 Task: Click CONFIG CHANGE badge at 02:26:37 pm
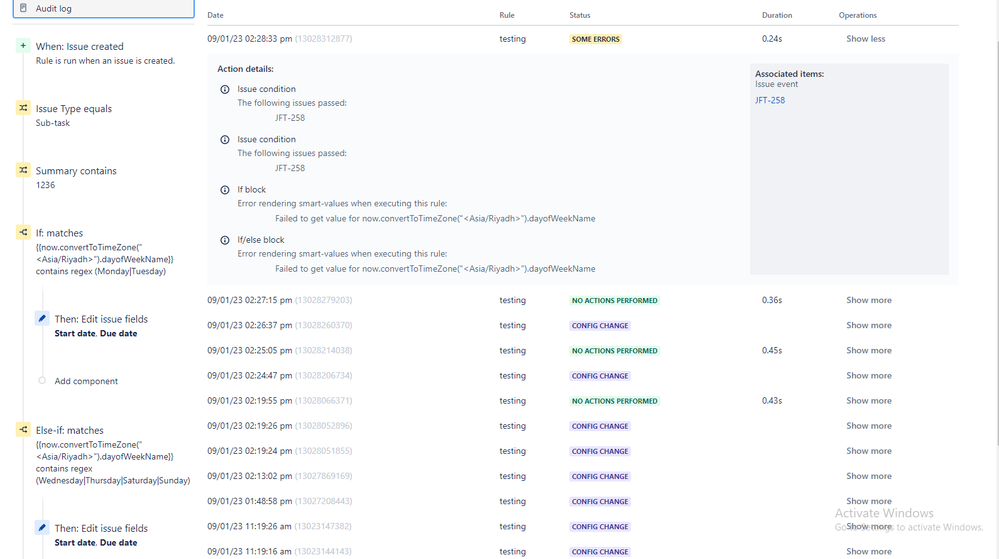pyautogui.click(x=600, y=325)
